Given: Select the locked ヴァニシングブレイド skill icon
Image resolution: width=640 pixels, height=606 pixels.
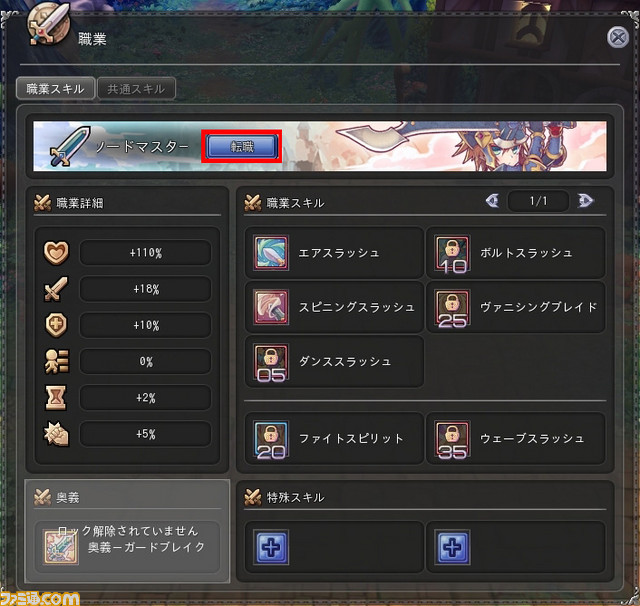Looking at the screenshot, I should (x=452, y=307).
